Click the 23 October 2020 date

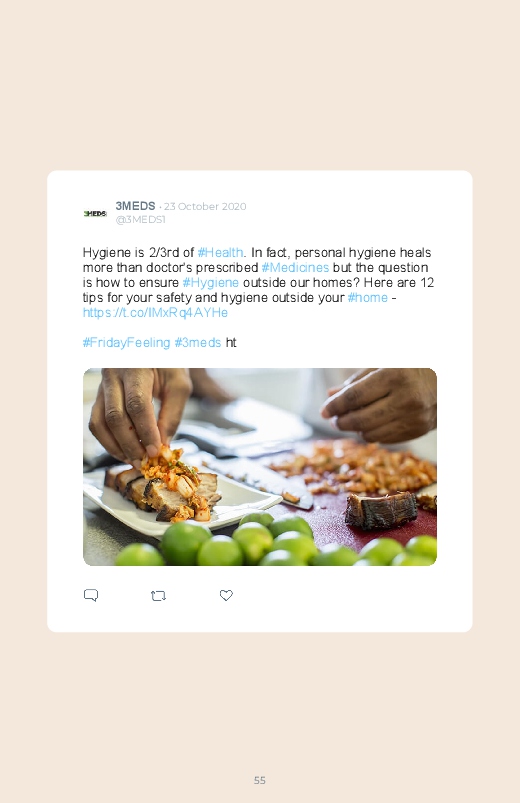pos(205,206)
